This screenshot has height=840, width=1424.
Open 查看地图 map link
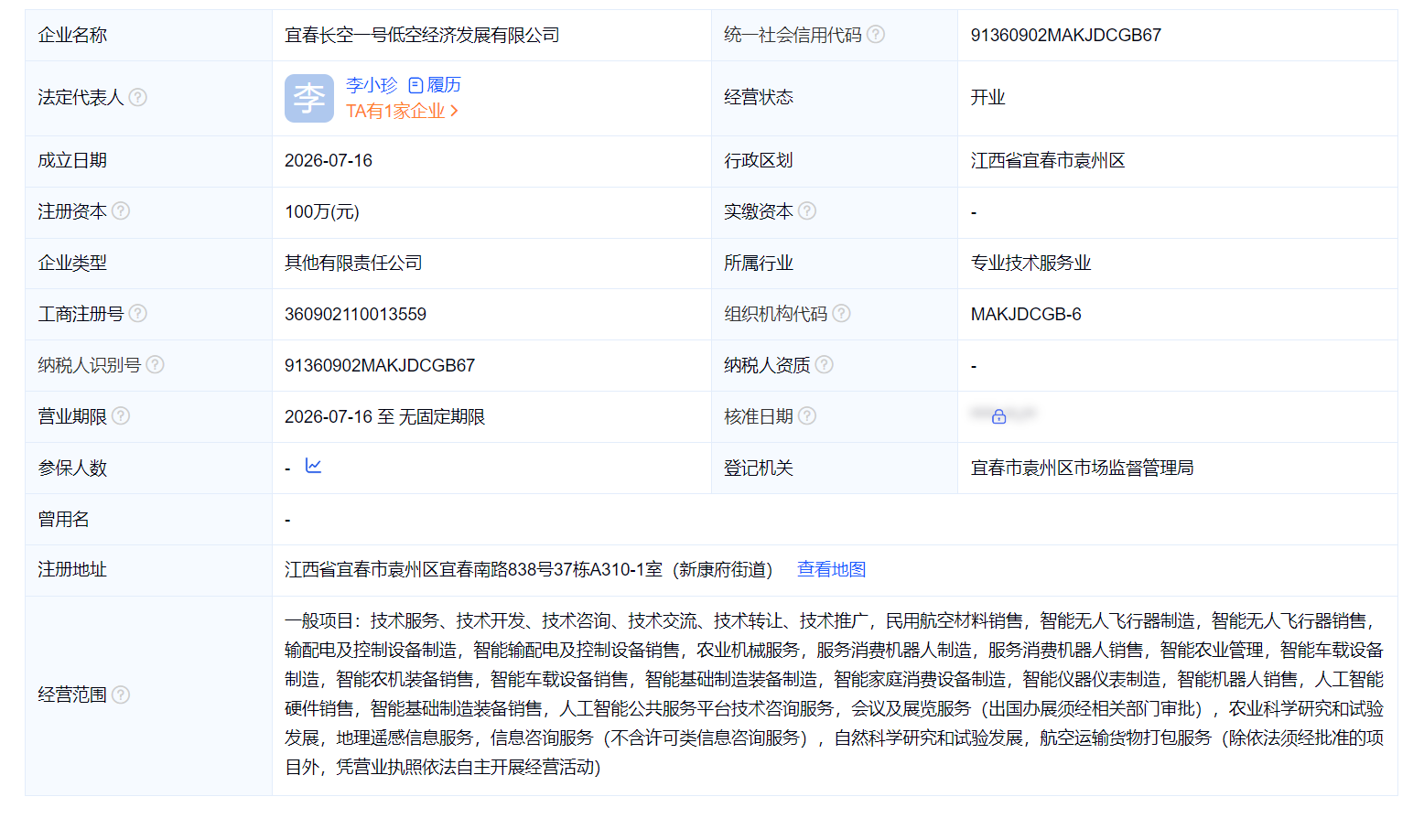[831, 569]
